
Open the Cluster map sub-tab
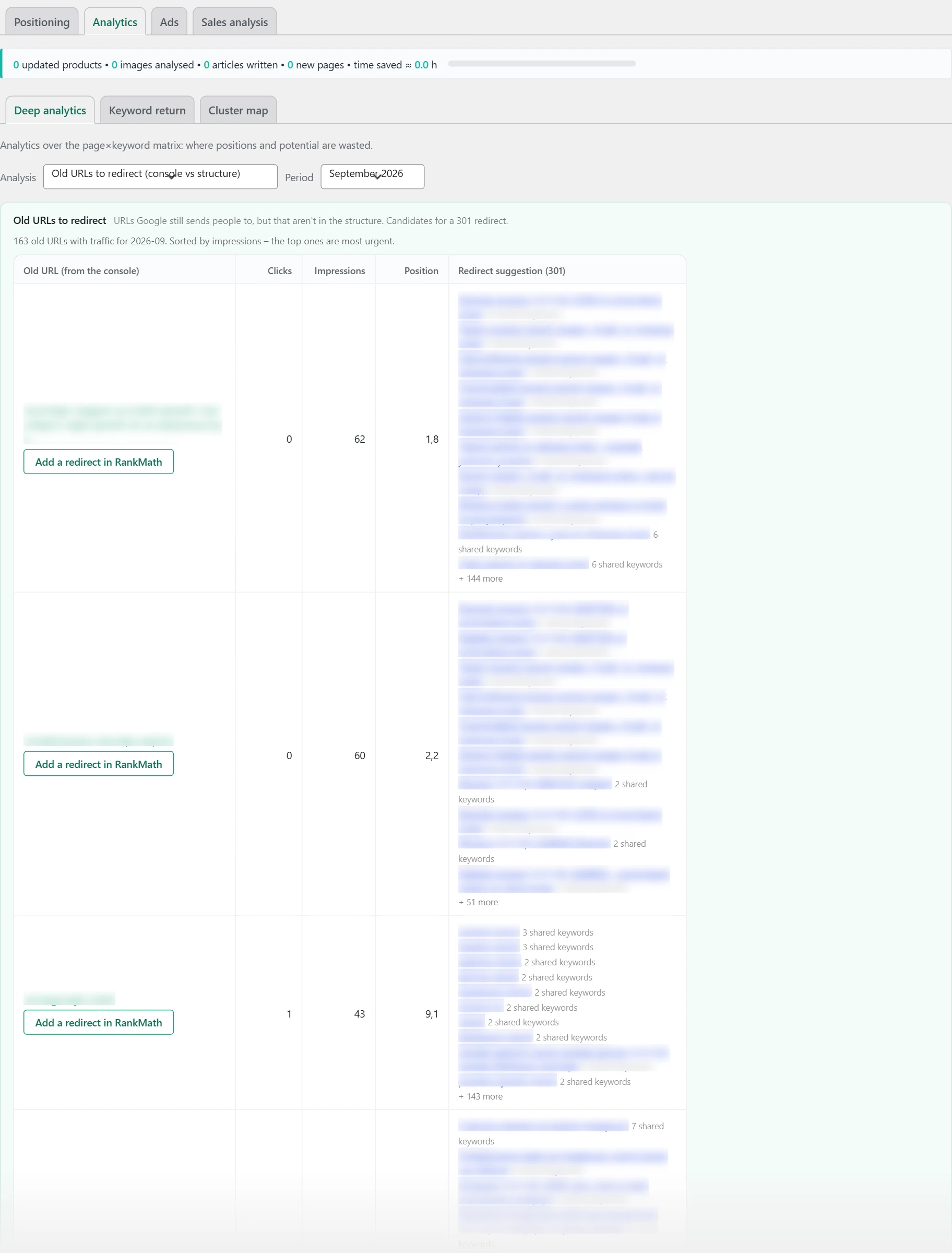point(238,110)
